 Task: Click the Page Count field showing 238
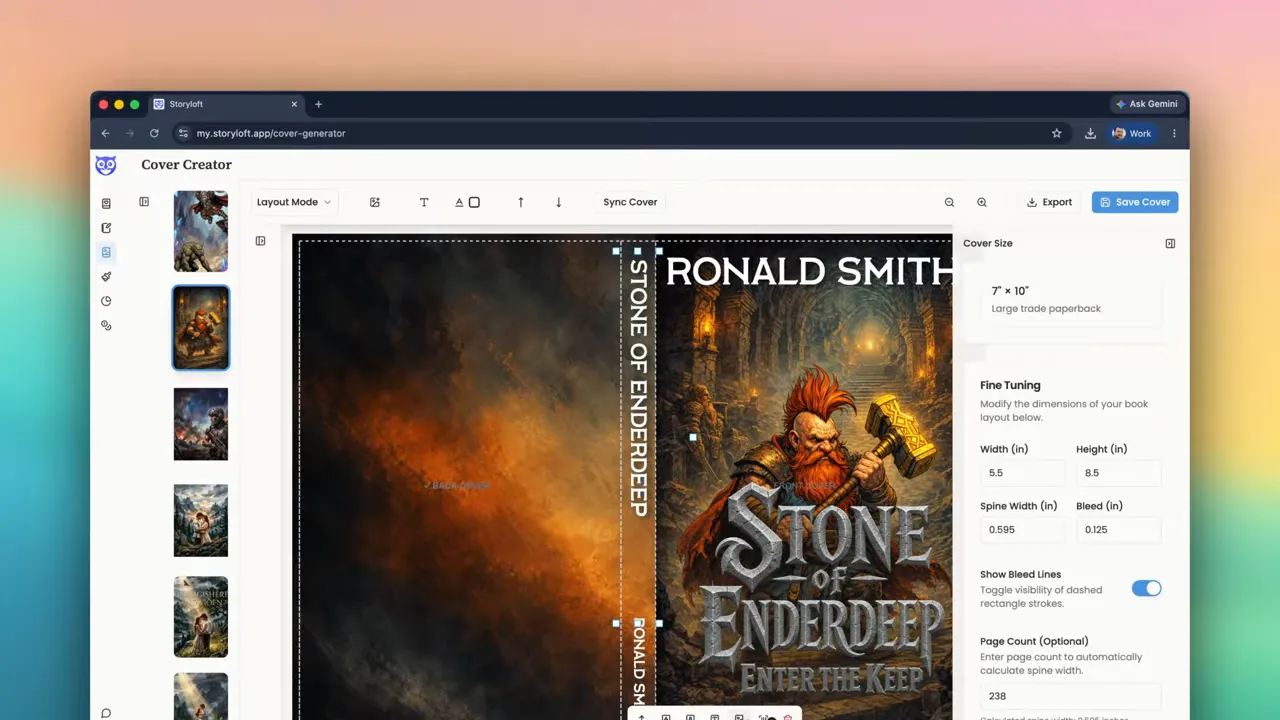tap(1070, 696)
